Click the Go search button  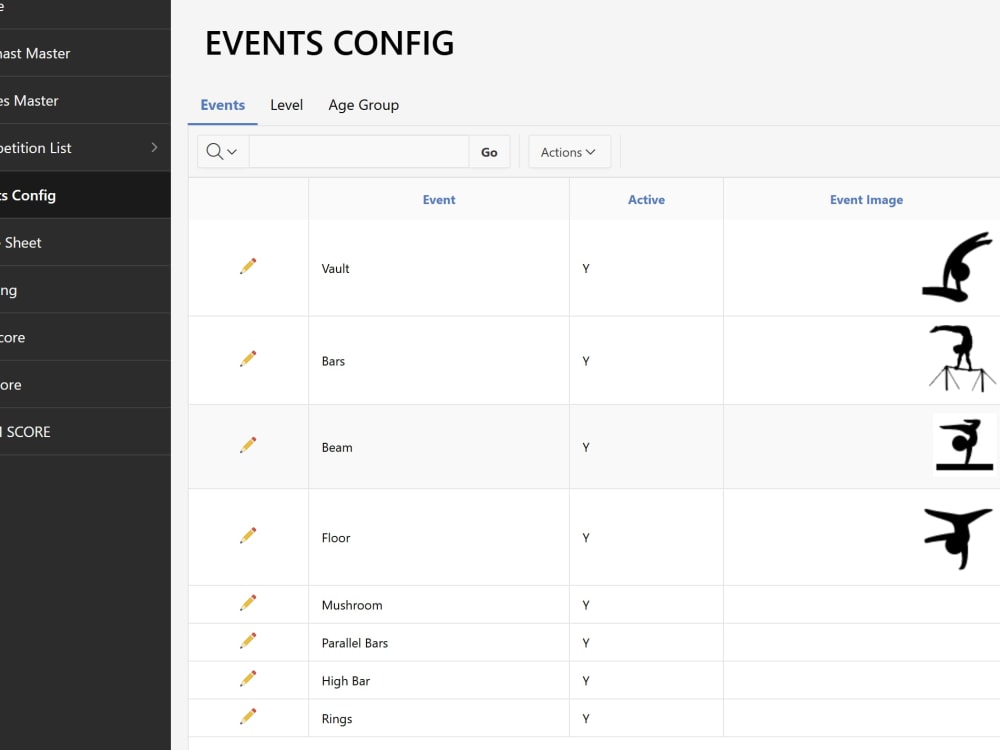pyautogui.click(x=489, y=152)
